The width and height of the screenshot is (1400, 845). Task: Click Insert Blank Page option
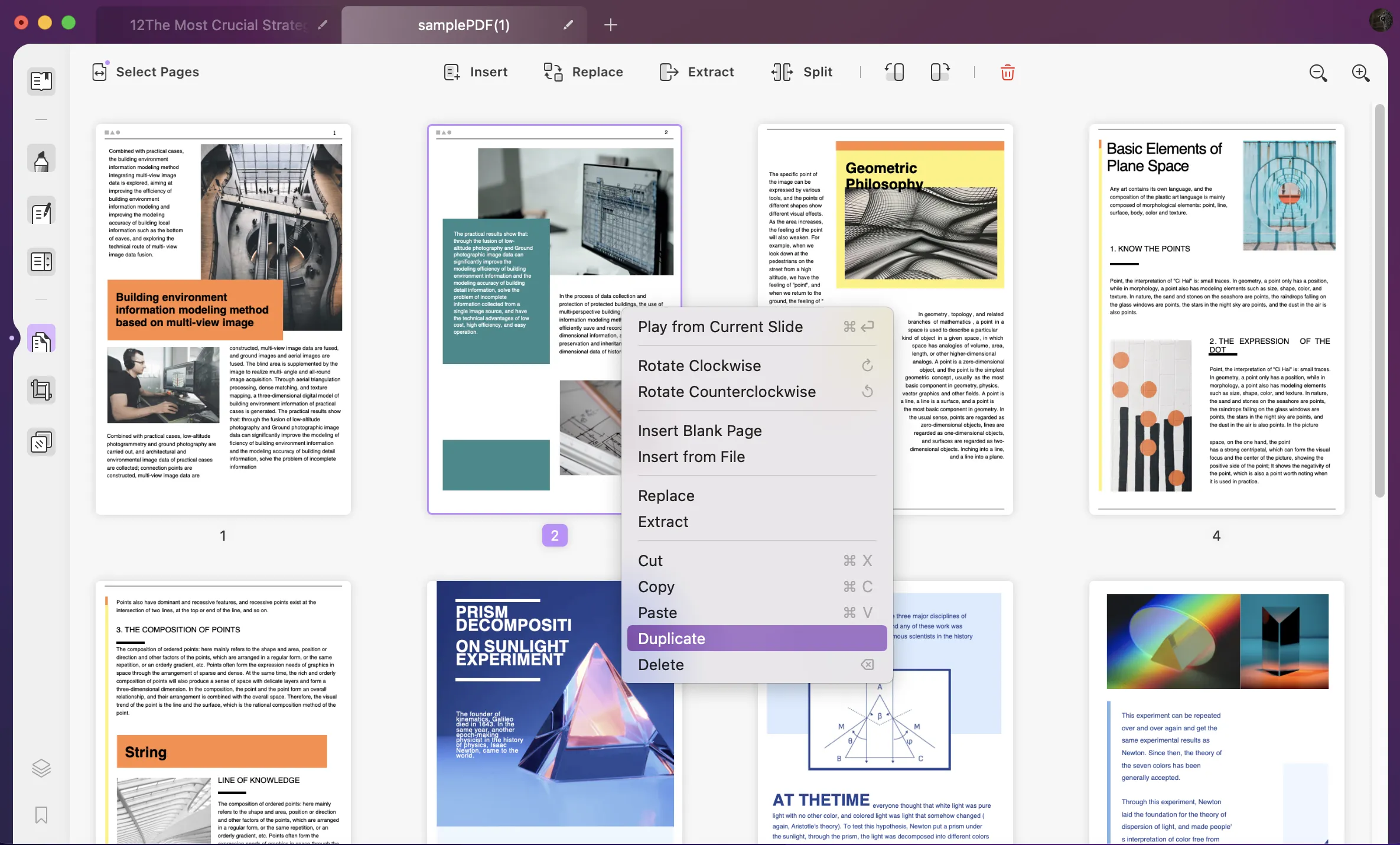[699, 430]
